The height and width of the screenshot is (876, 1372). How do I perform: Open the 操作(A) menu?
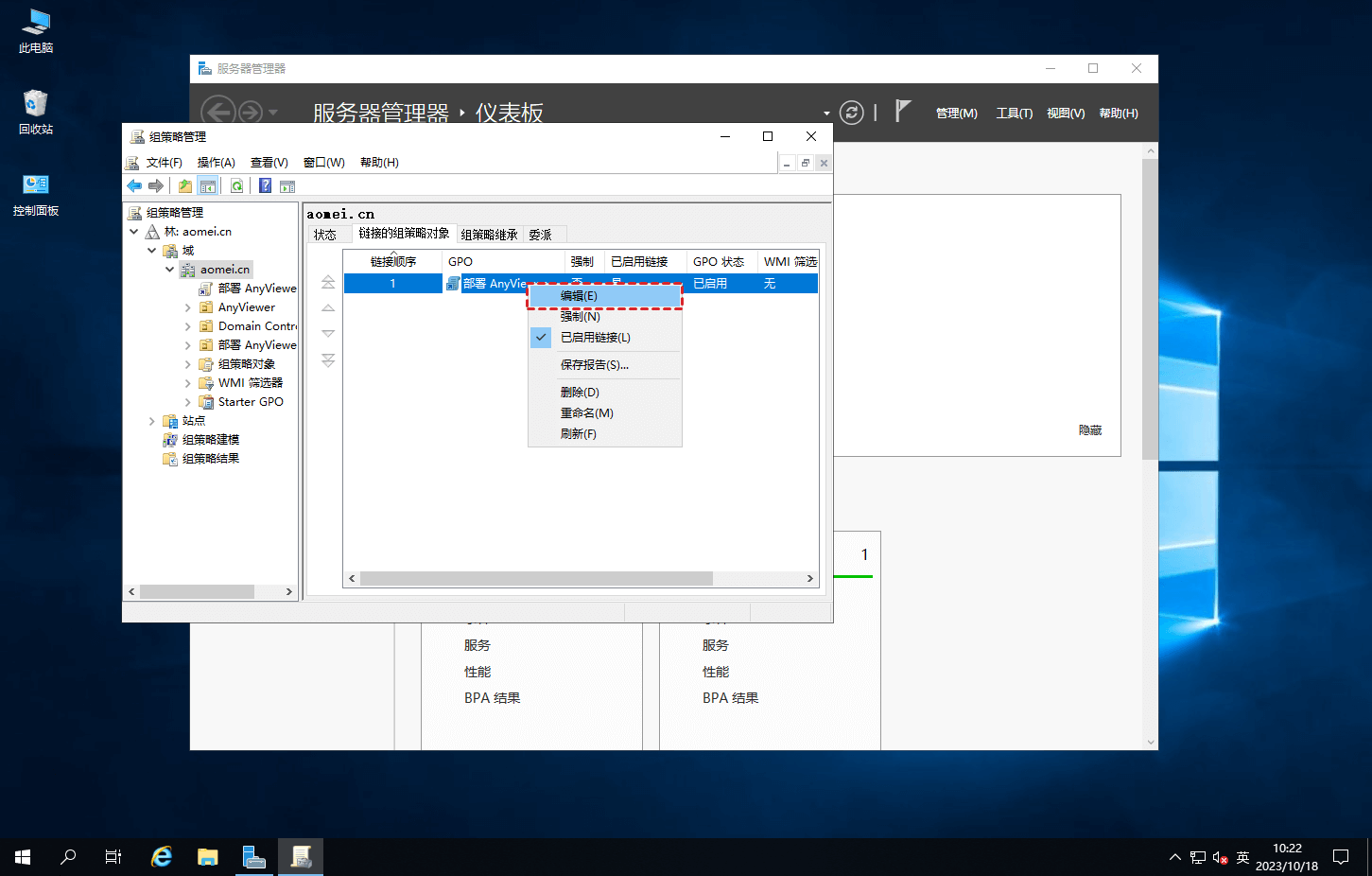click(216, 163)
